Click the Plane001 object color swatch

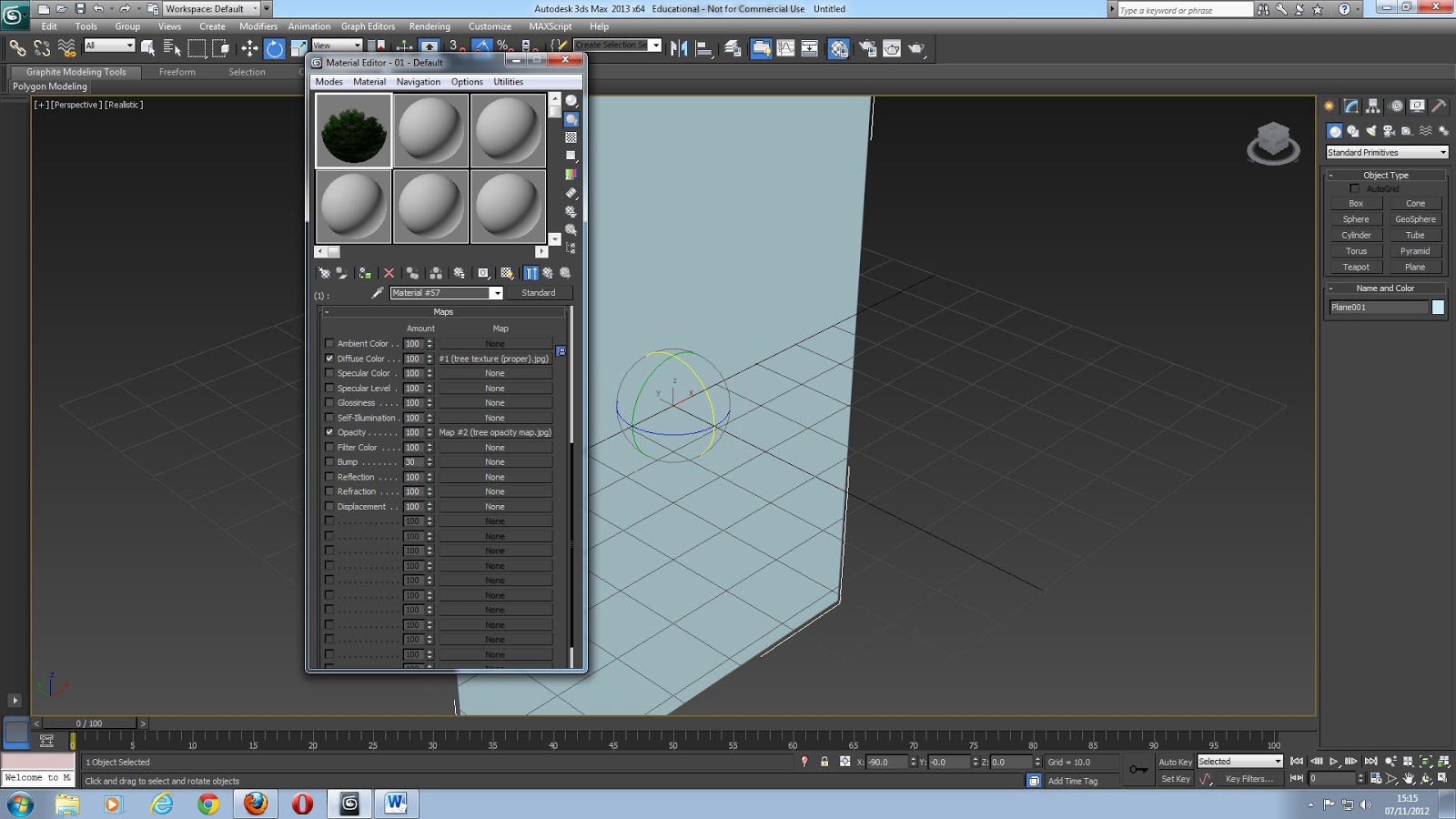1436,308
